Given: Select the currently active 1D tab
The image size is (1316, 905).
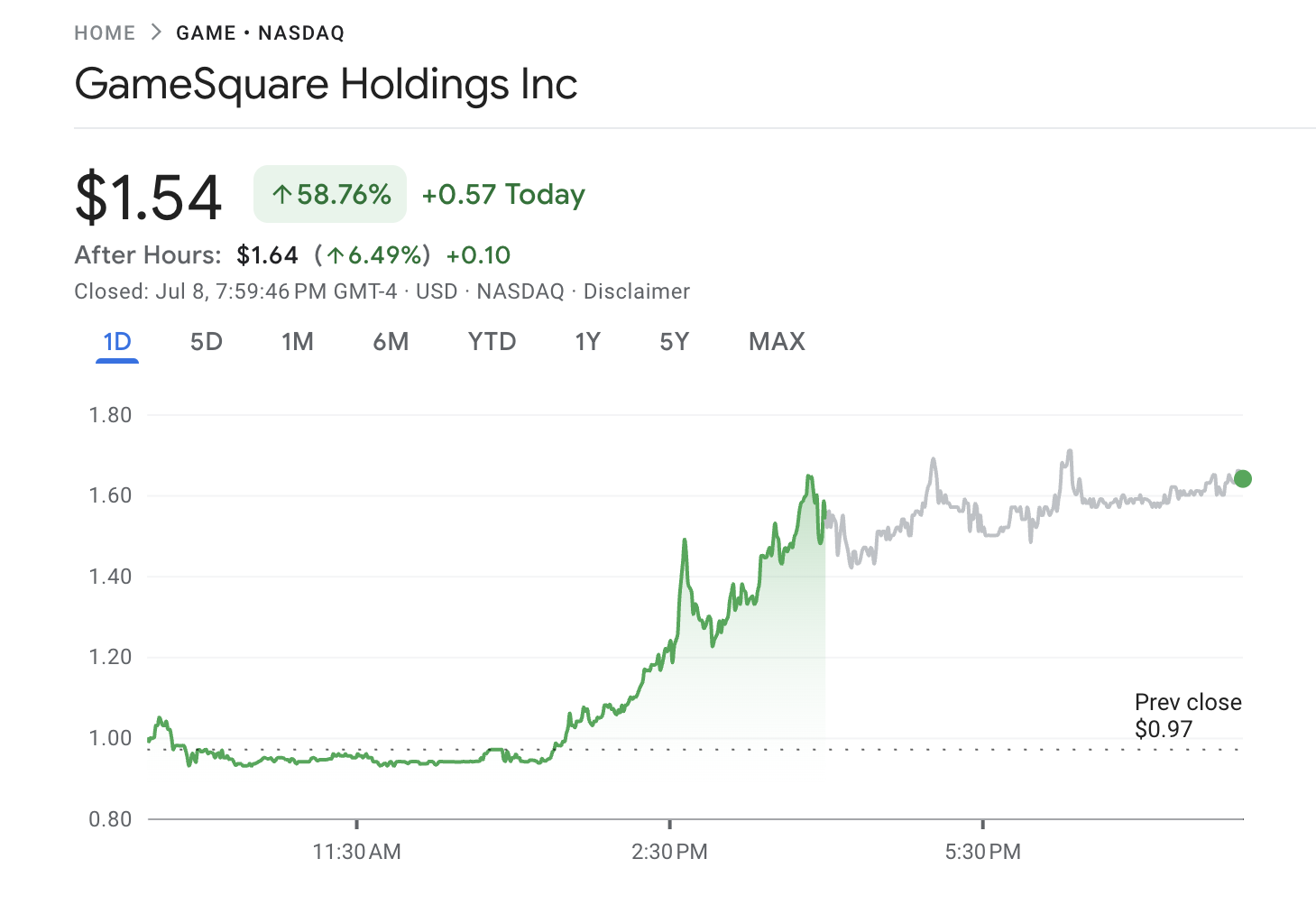Looking at the screenshot, I should coord(116,342).
